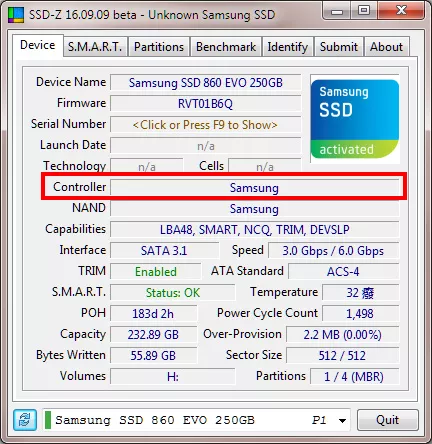Click the firmware value RVT01B6Q

point(206,104)
